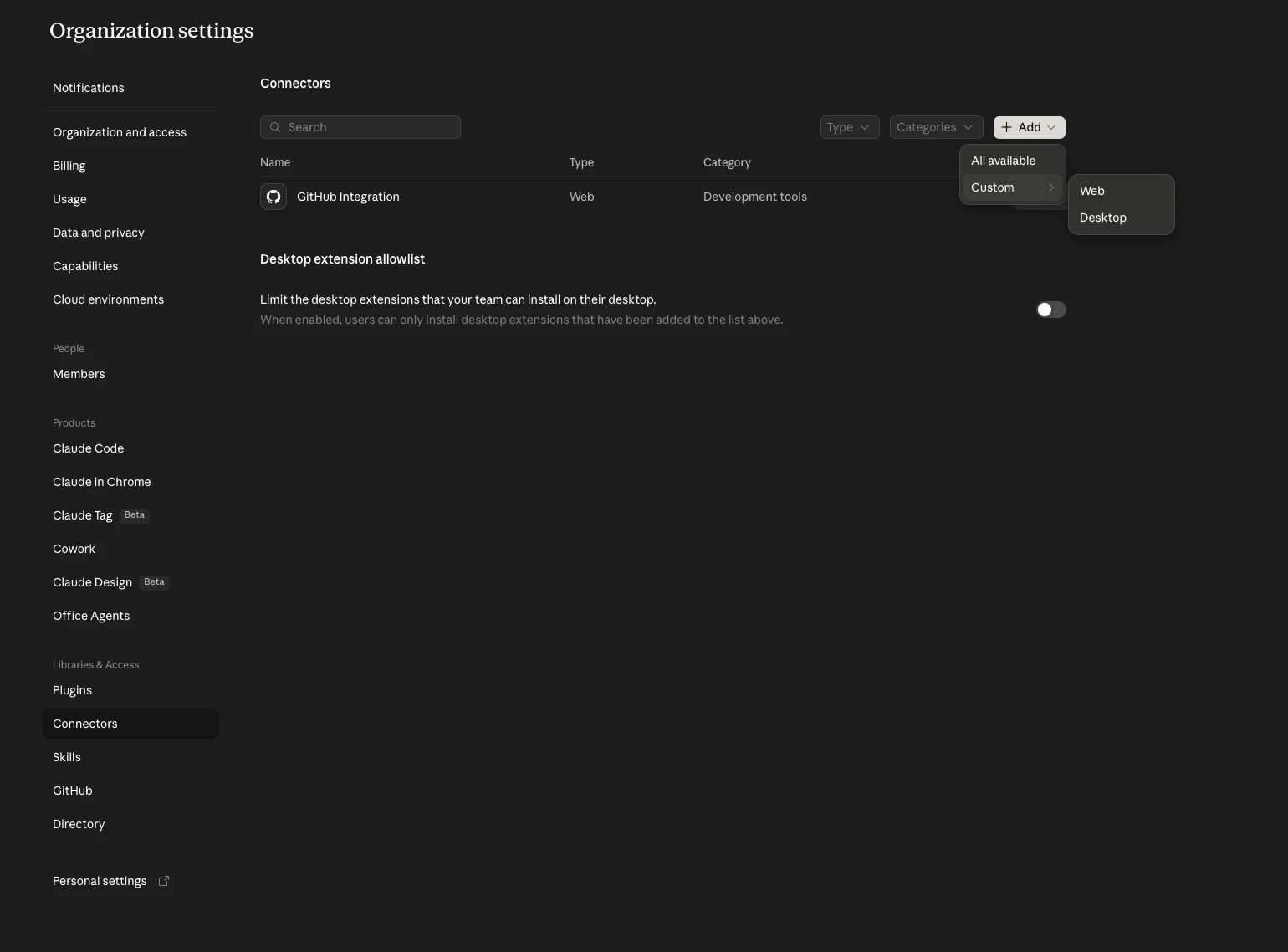Open the Usage section

(x=131, y=199)
